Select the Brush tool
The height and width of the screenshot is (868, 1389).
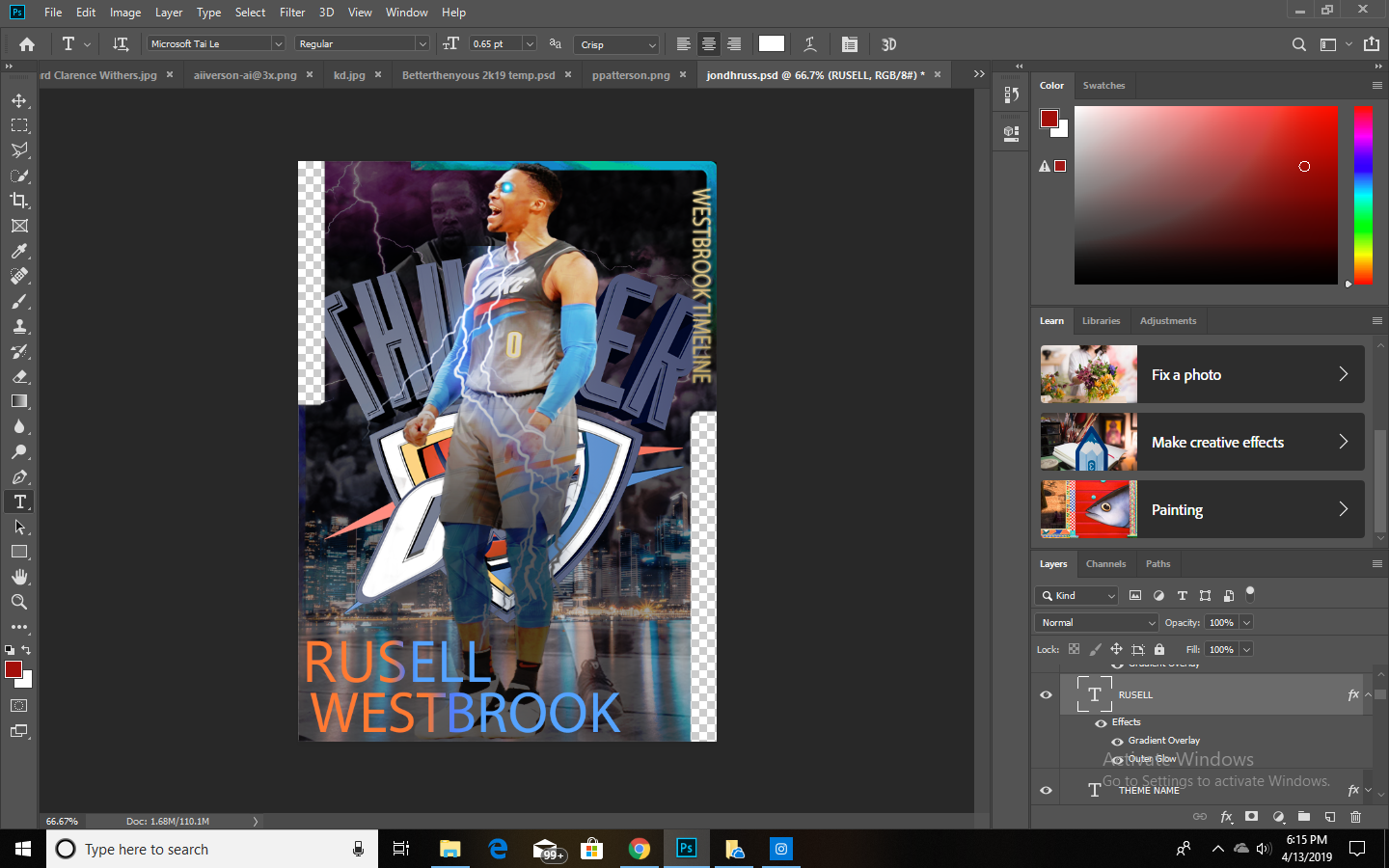tap(19, 301)
